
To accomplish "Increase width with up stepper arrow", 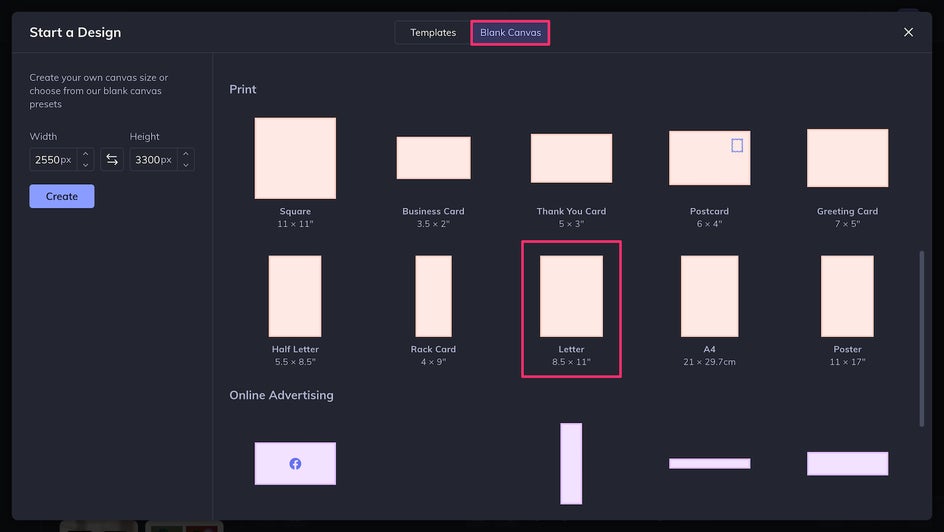I will click(85, 154).
